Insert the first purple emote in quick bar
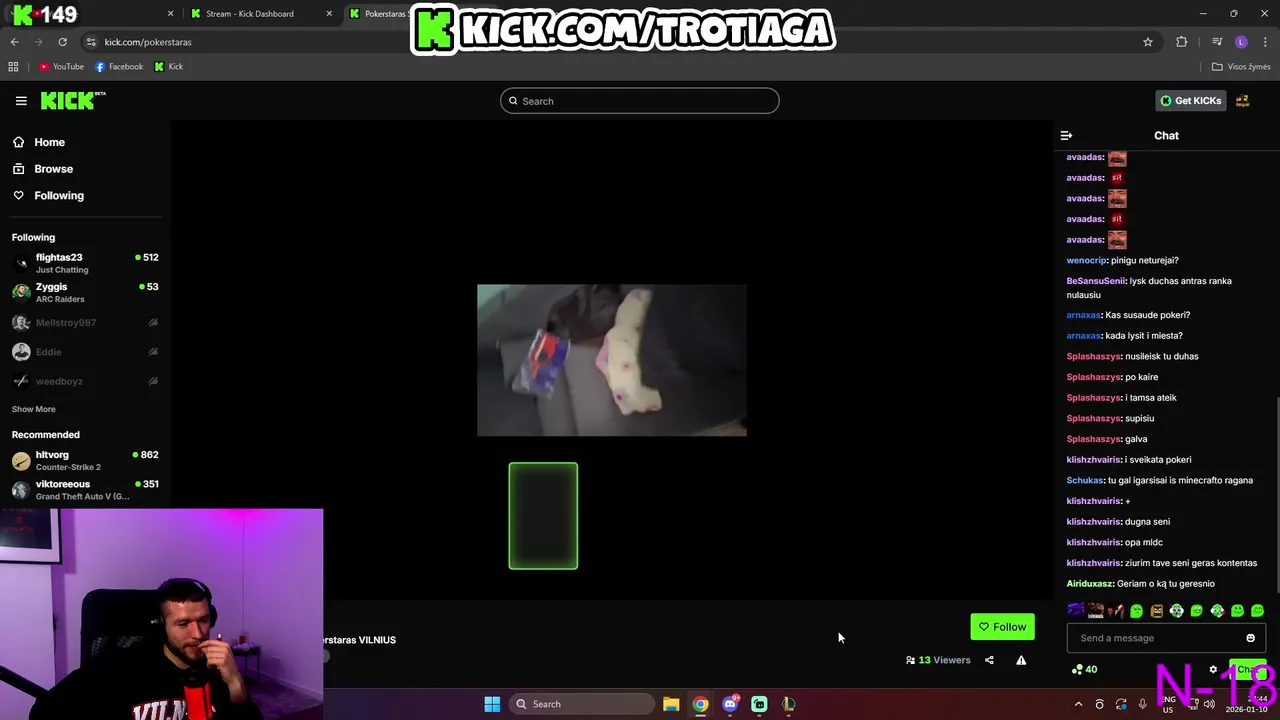The image size is (1280, 720). [1076, 611]
